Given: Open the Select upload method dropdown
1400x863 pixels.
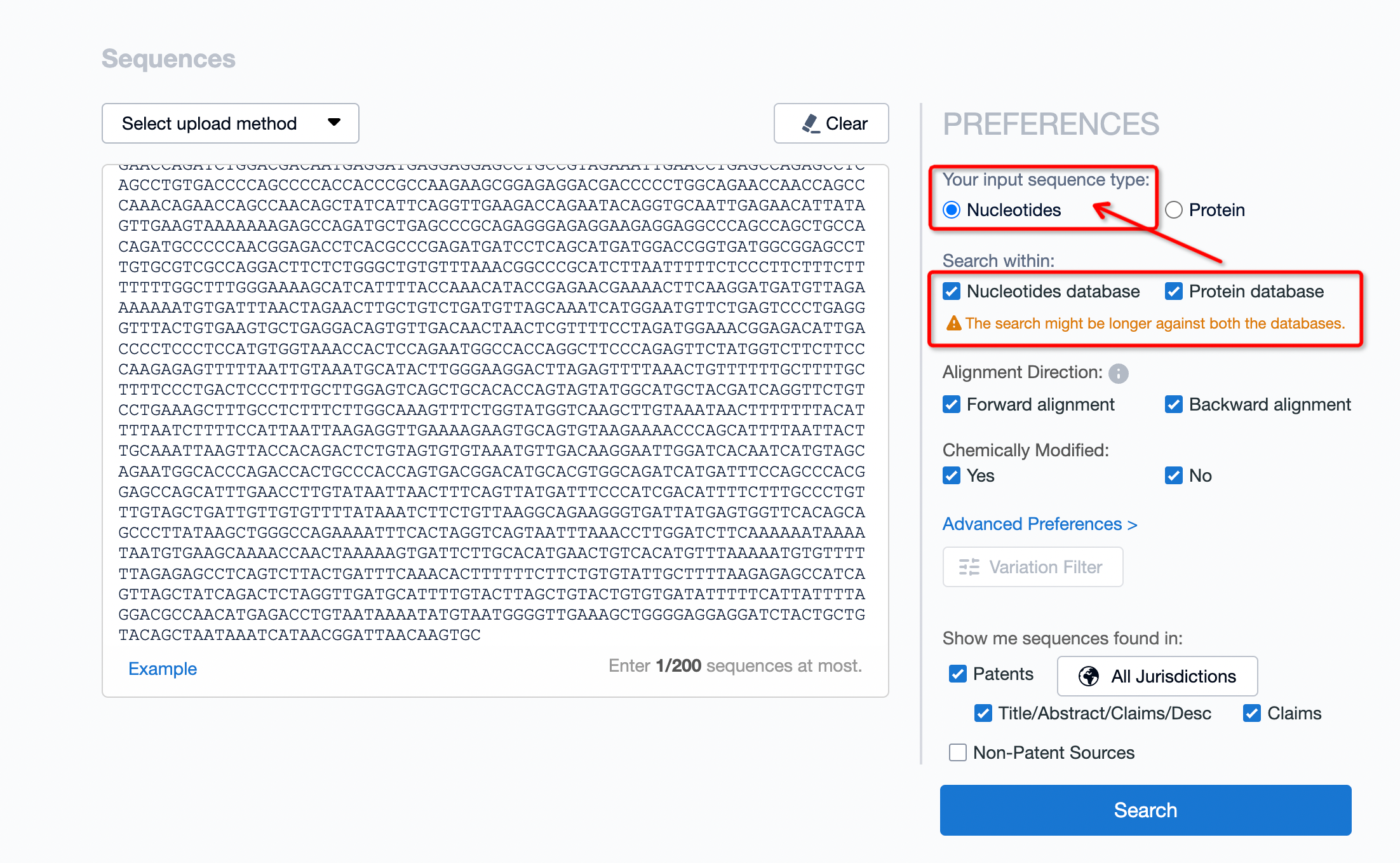Looking at the screenshot, I should pyautogui.click(x=230, y=123).
